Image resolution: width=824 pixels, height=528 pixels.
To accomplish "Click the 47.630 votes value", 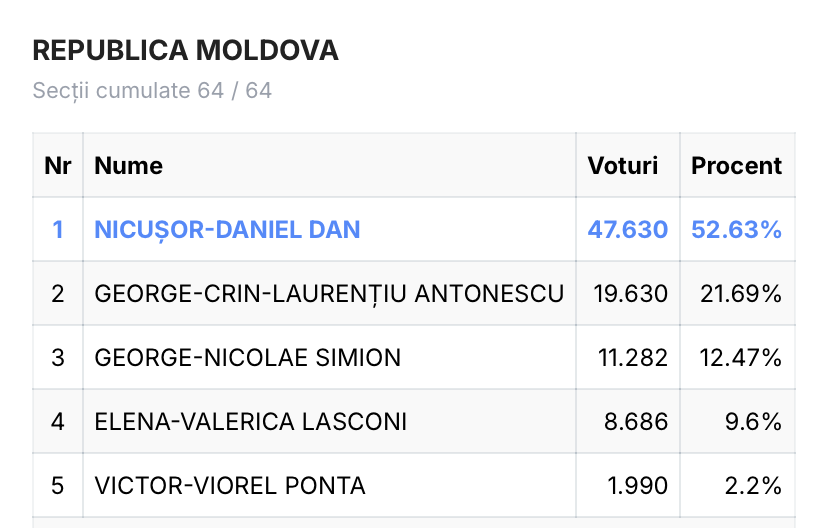I will 627,230.
